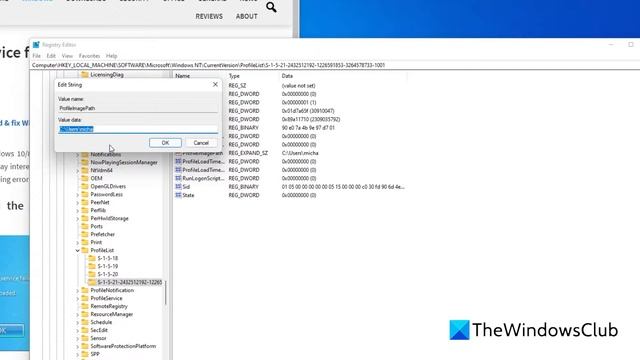
Task: Click the ProfileList folder icon
Action: point(85,250)
